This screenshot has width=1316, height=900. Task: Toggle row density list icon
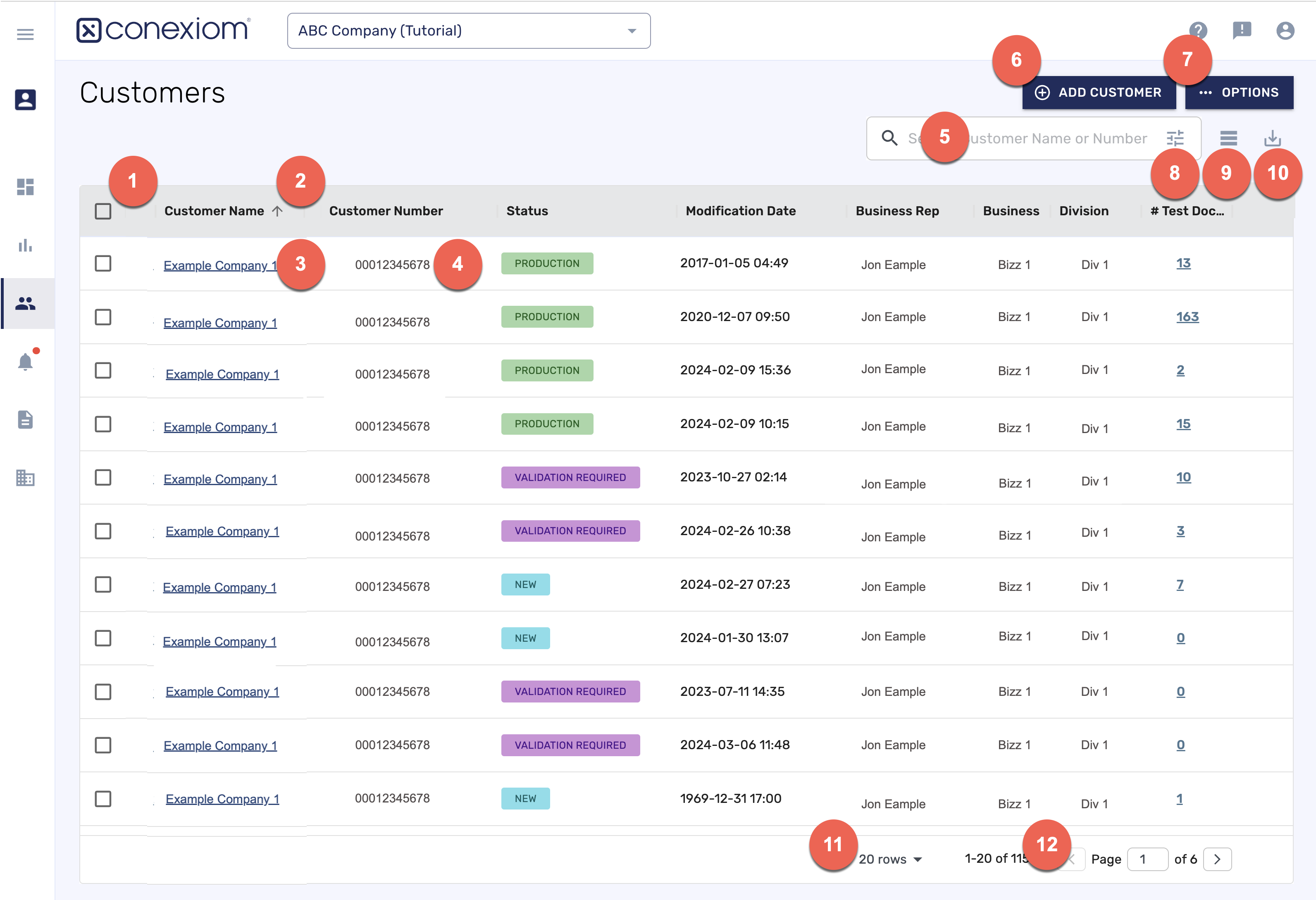click(x=1228, y=138)
